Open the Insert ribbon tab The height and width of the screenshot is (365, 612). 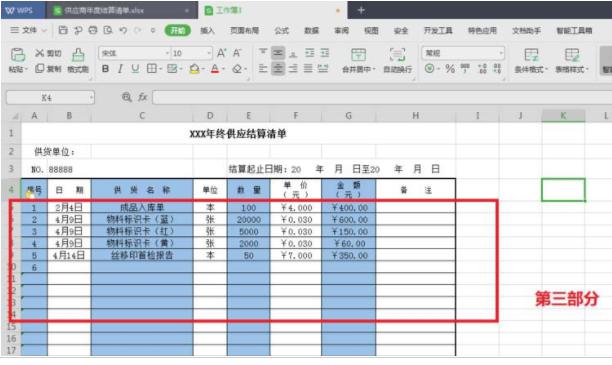click(207, 30)
